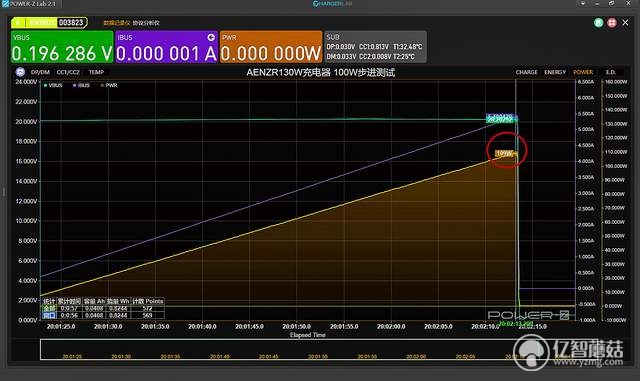Switch to the data recorder tab
Image resolution: width=640 pixels, height=381 pixels.
[116, 23]
